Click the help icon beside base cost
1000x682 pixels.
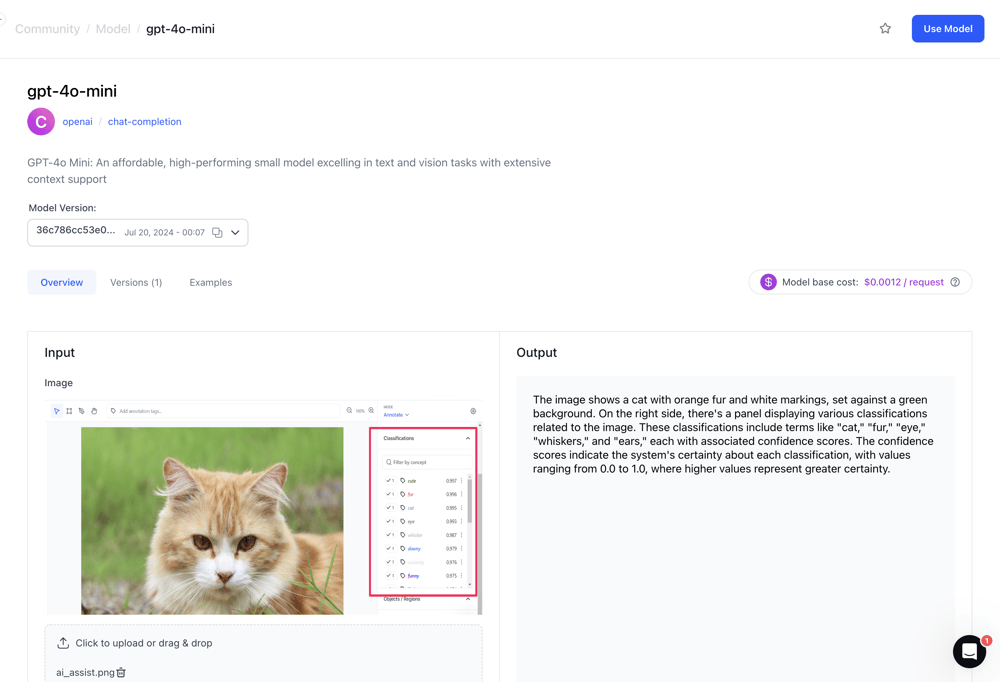pyautogui.click(x=955, y=282)
